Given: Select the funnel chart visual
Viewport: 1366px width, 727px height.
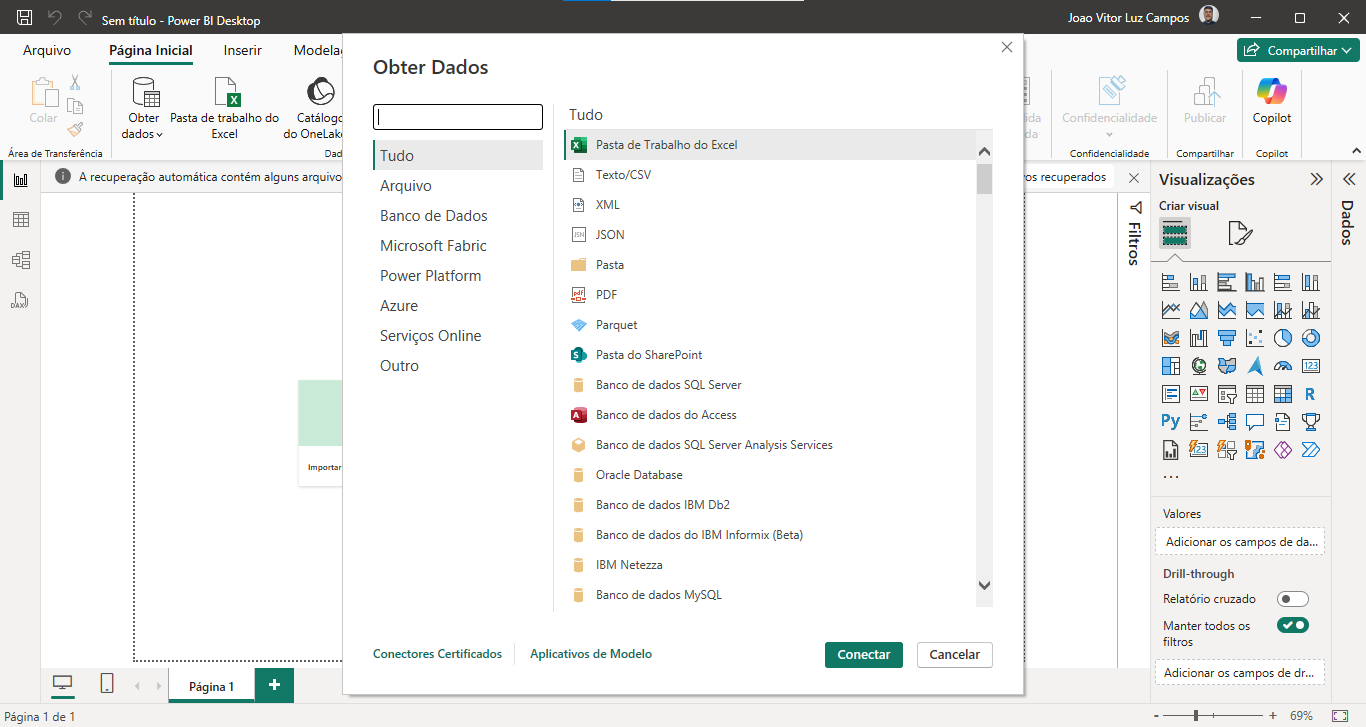Looking at the screenshot, I should point(1227,339).
